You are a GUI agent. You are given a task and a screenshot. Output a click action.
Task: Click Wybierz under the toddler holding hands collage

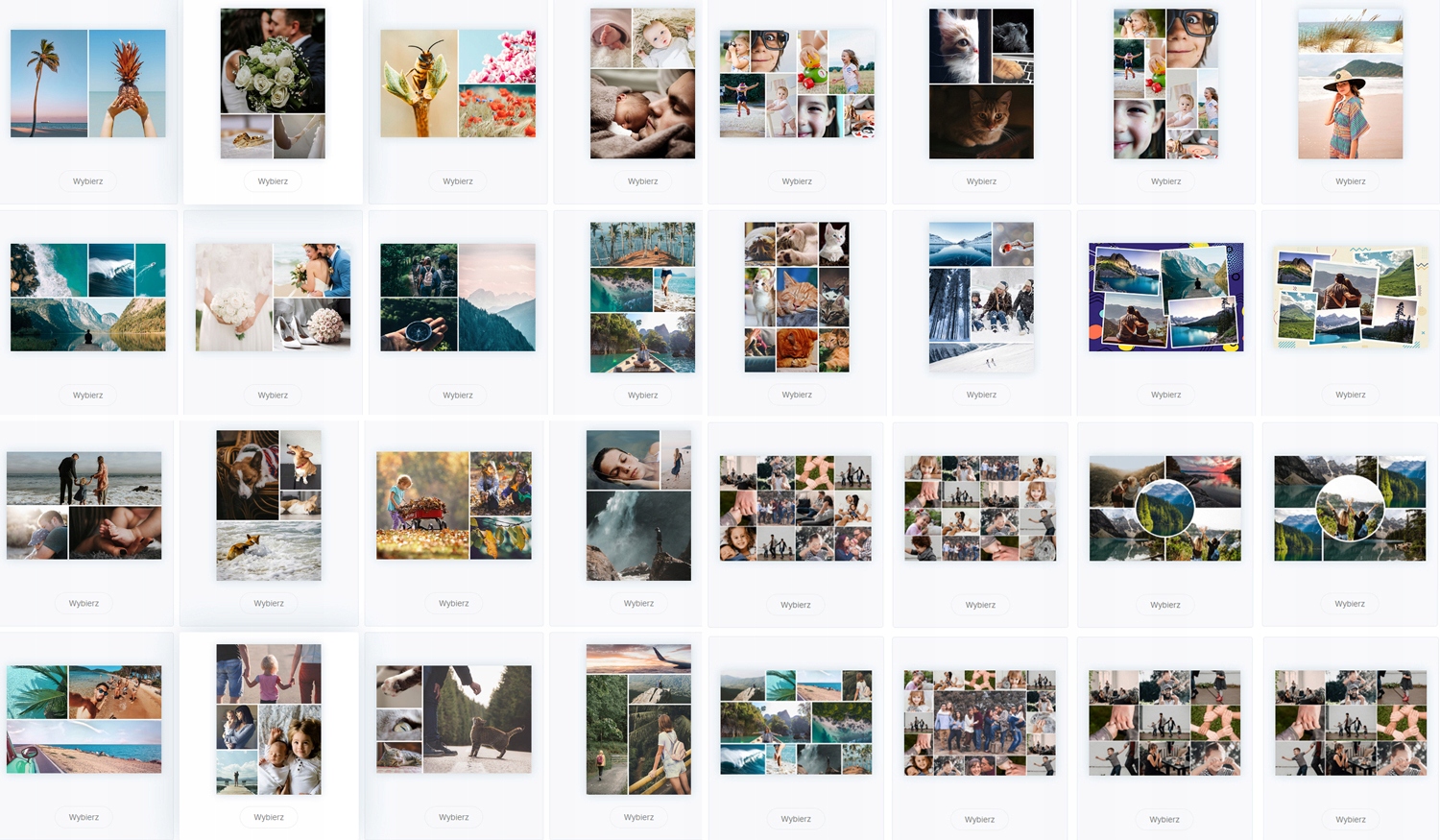[269, 818]
